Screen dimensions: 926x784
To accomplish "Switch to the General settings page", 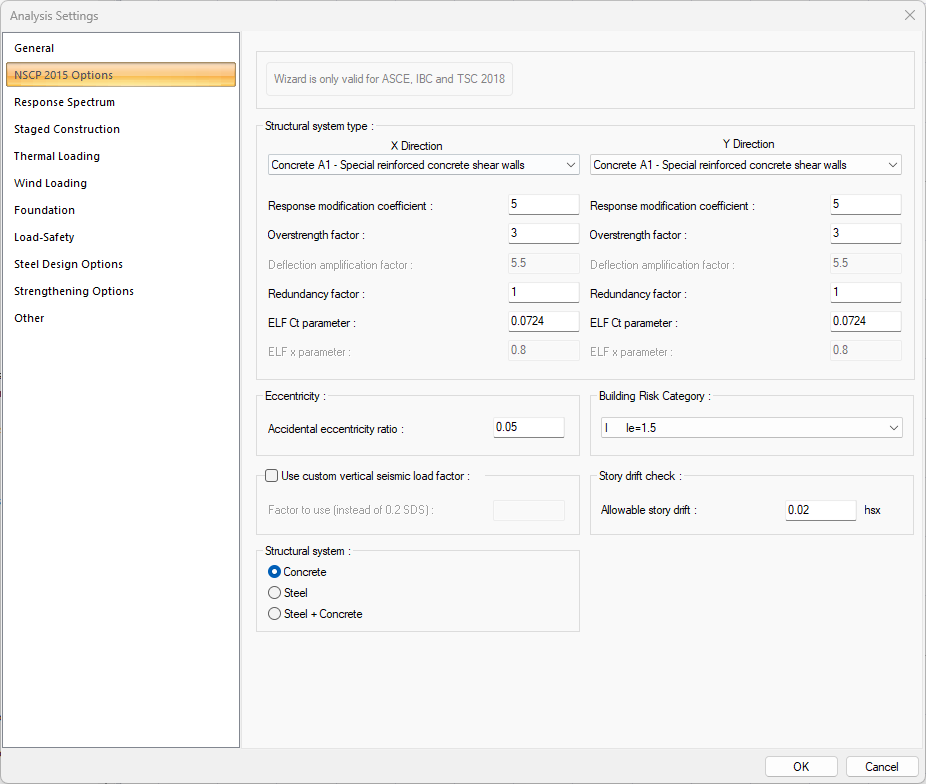I will pos(34,48).
